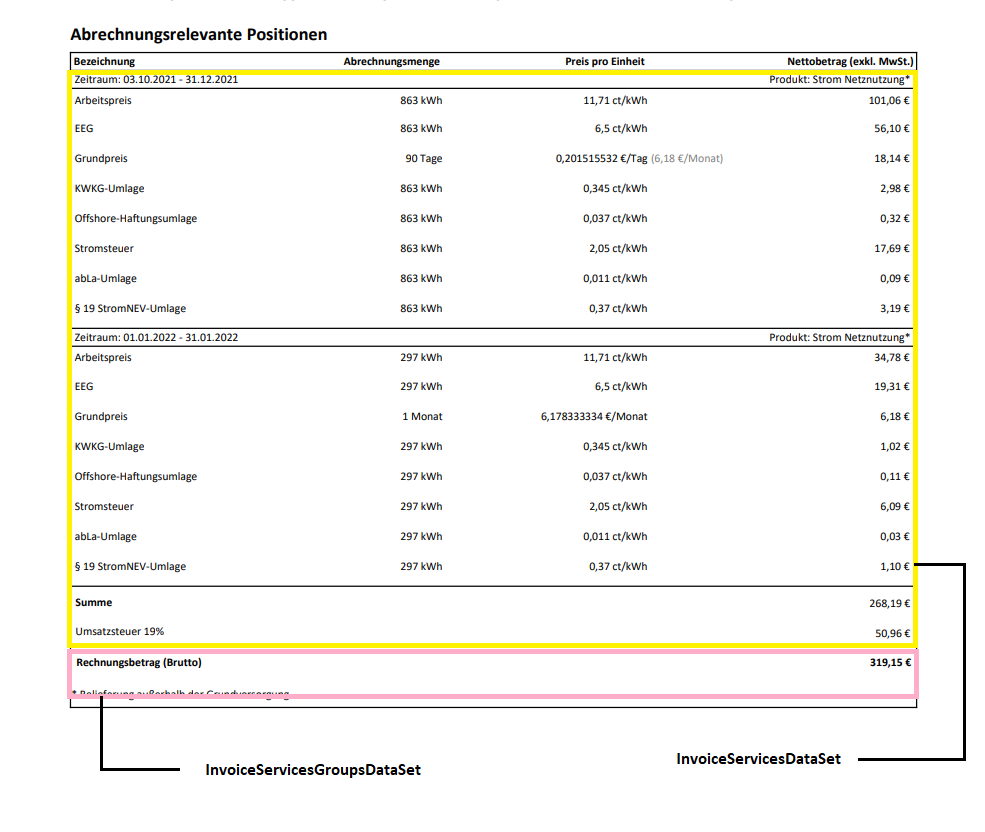
Task: Click the net amount '101,06 €'
Action: coord(889,101)
